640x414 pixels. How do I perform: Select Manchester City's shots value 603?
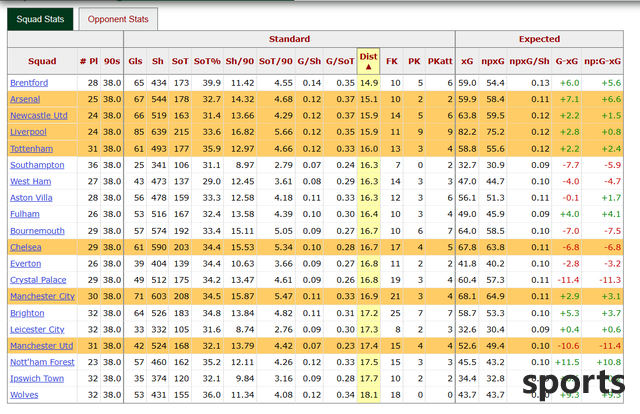(159, 296)
